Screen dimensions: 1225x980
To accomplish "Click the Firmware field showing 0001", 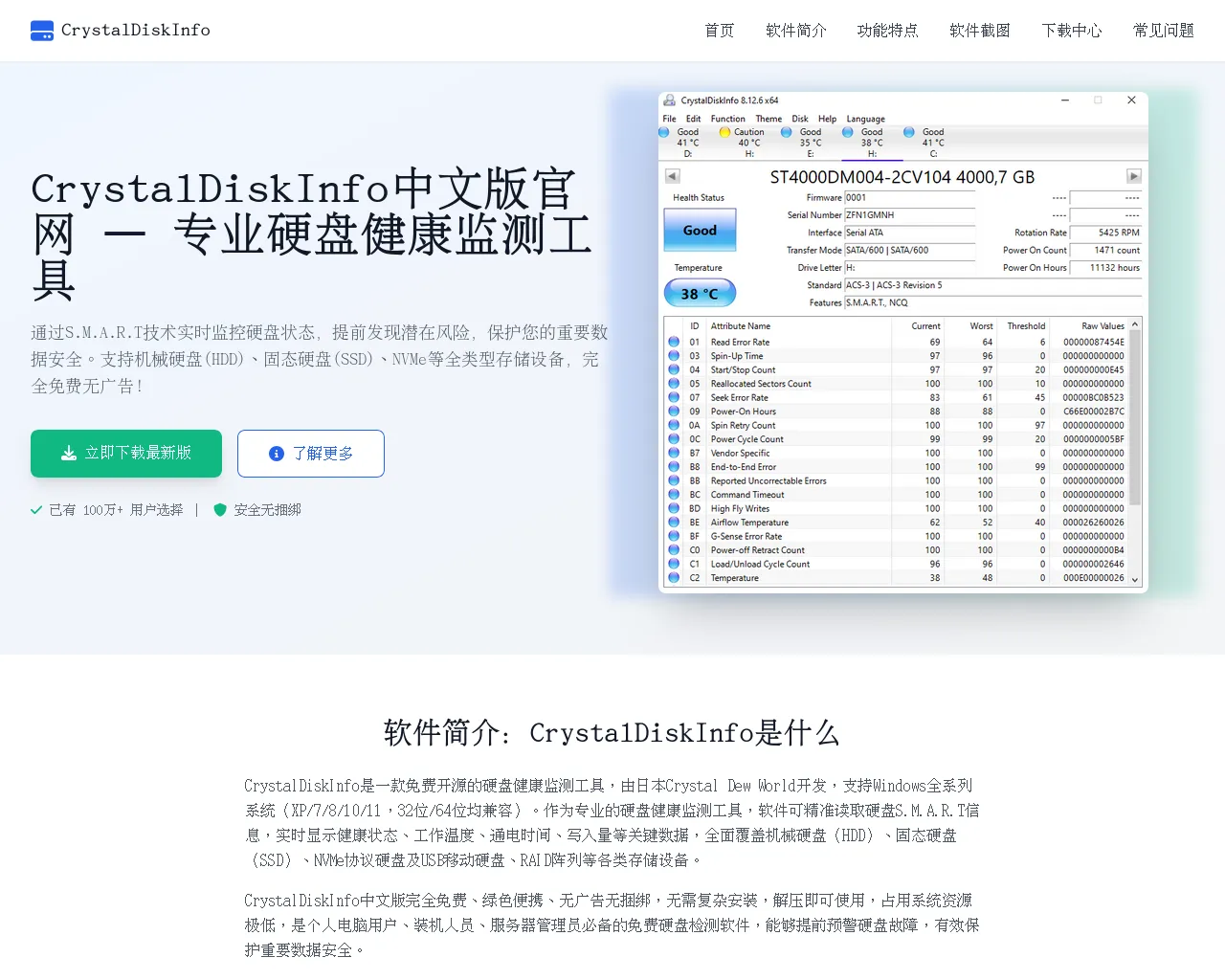I will 909,198.
